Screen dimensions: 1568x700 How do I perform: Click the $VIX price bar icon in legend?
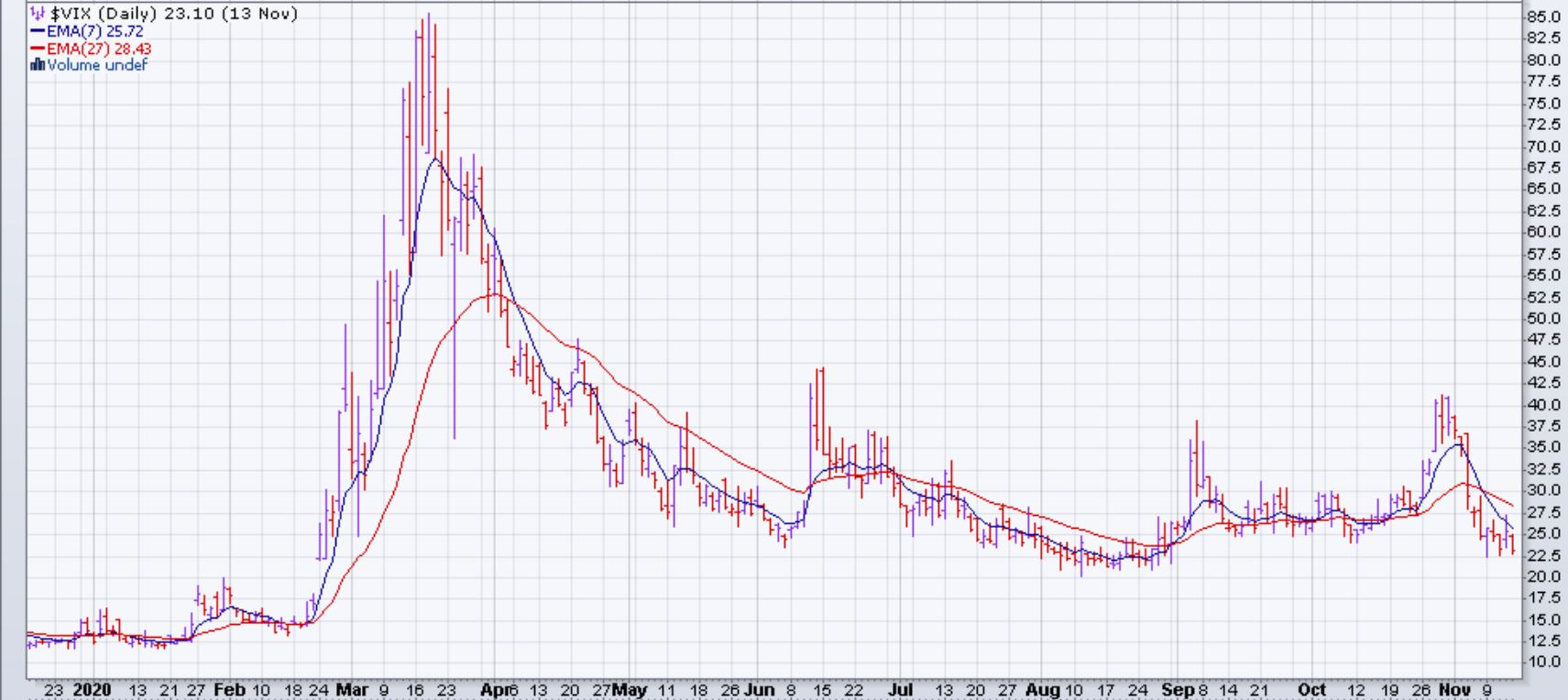tap(38, 14)
